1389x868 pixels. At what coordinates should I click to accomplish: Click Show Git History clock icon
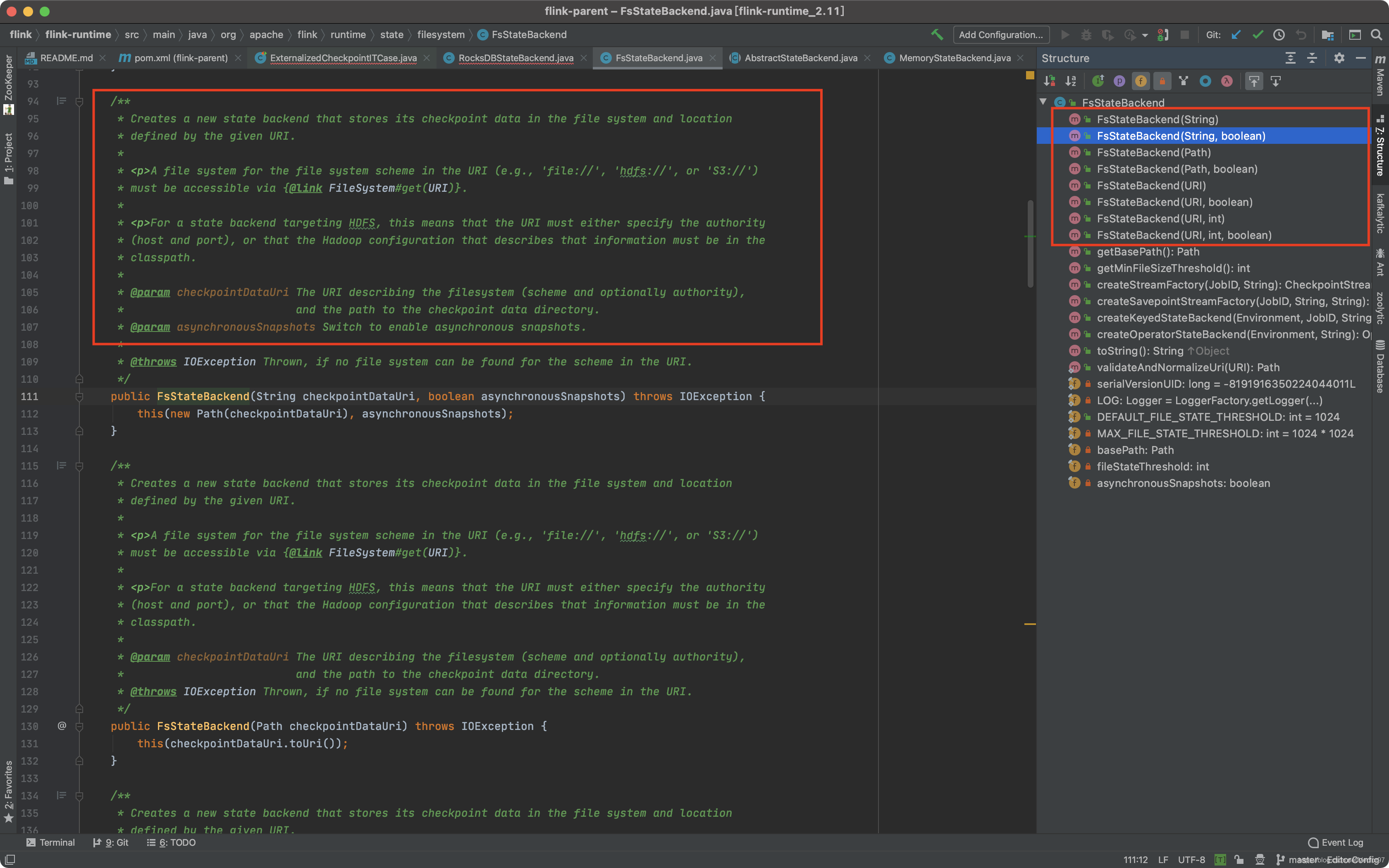(x=1279, y=34)
